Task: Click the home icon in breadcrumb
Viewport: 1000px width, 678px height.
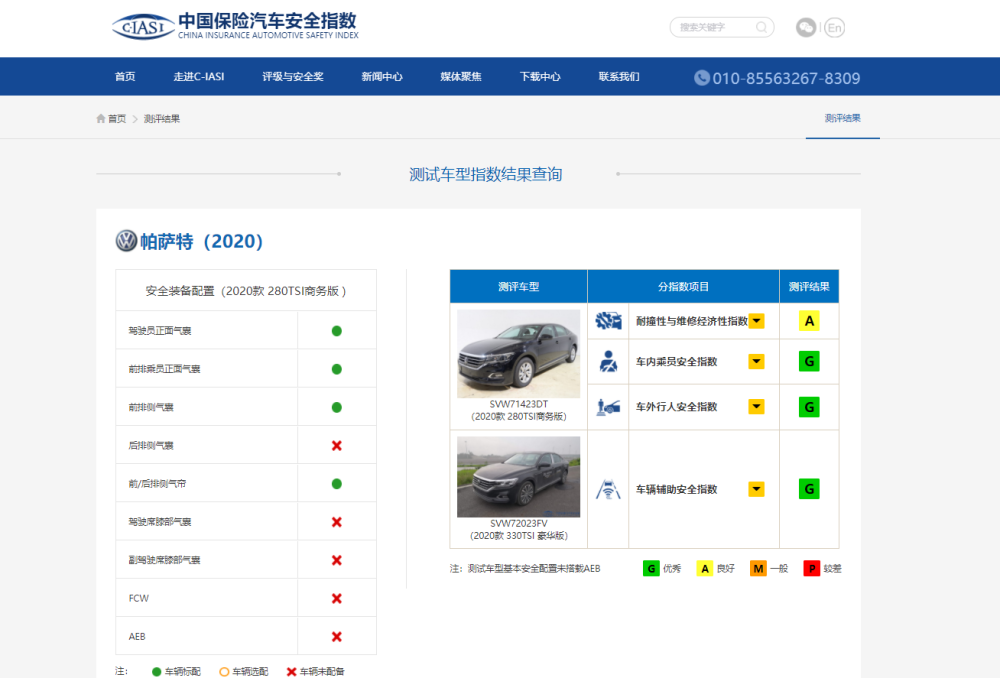Action: (101, 119)
